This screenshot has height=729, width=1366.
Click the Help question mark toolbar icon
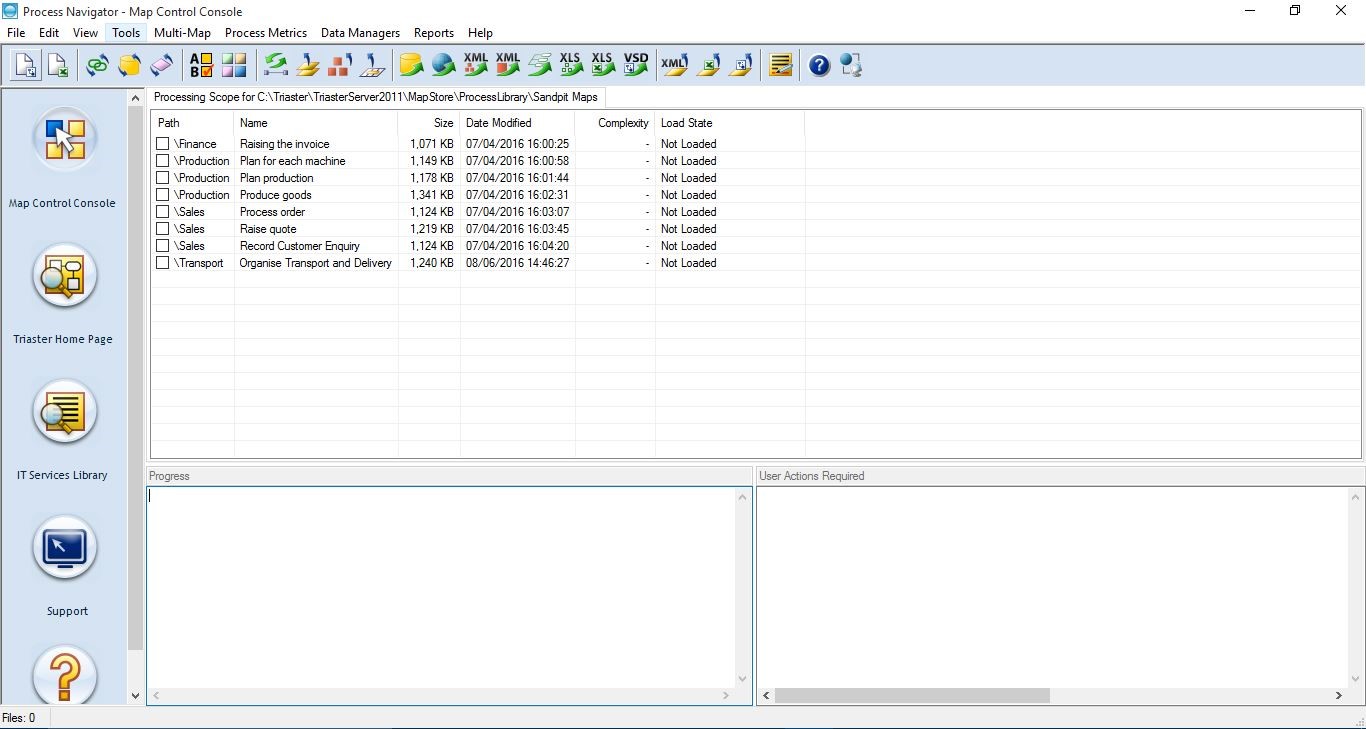[x=818, y=65]
